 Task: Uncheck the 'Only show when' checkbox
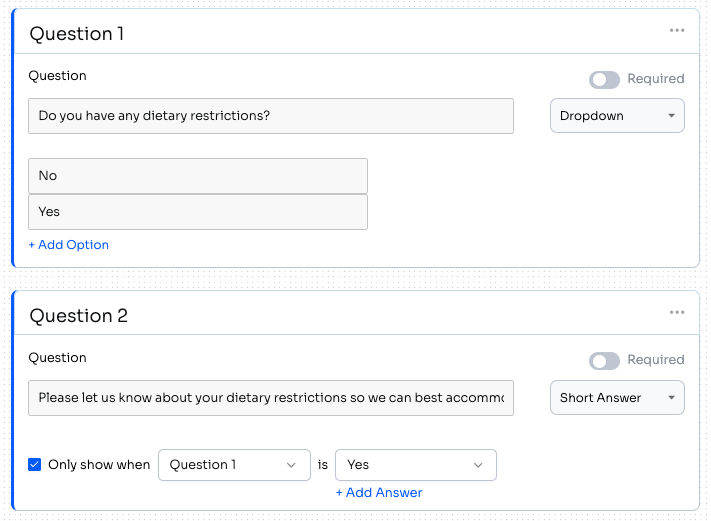(34, 464)
